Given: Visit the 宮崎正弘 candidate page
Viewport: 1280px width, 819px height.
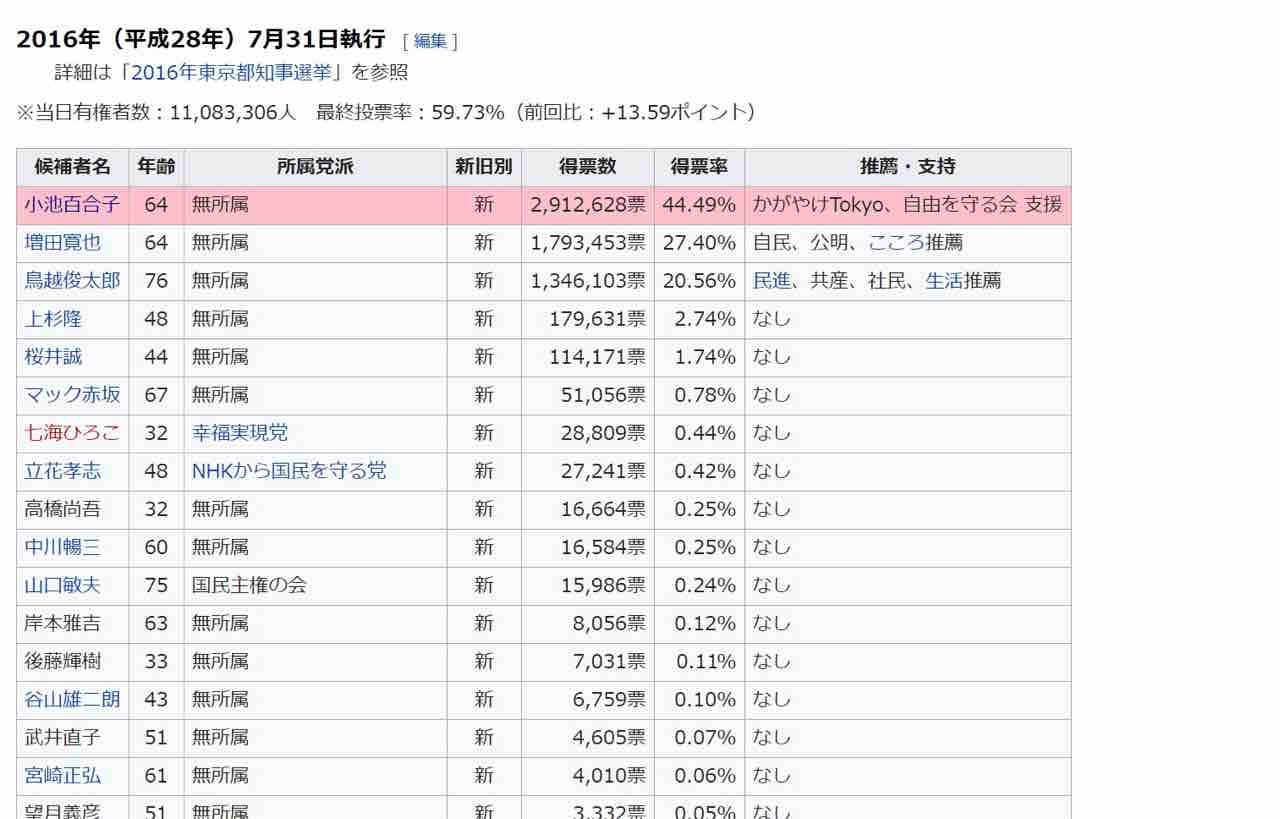Looking at the screenshot, I should point(62,775).
